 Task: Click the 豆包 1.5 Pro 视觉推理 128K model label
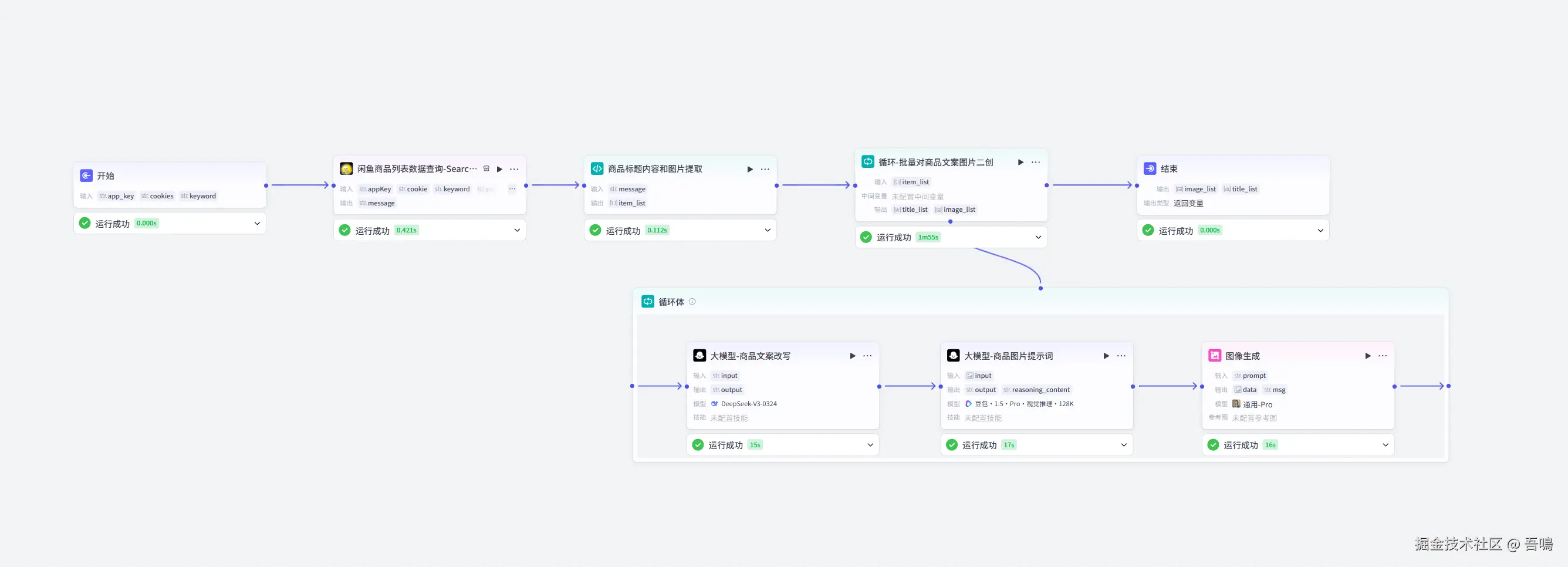click(x=1025, y=404)
